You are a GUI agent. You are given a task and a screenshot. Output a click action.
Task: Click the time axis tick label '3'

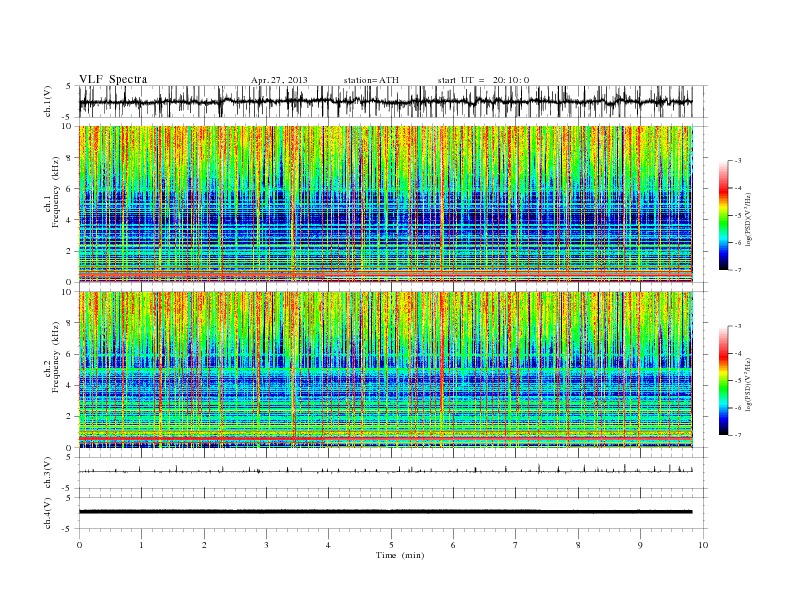267,545
